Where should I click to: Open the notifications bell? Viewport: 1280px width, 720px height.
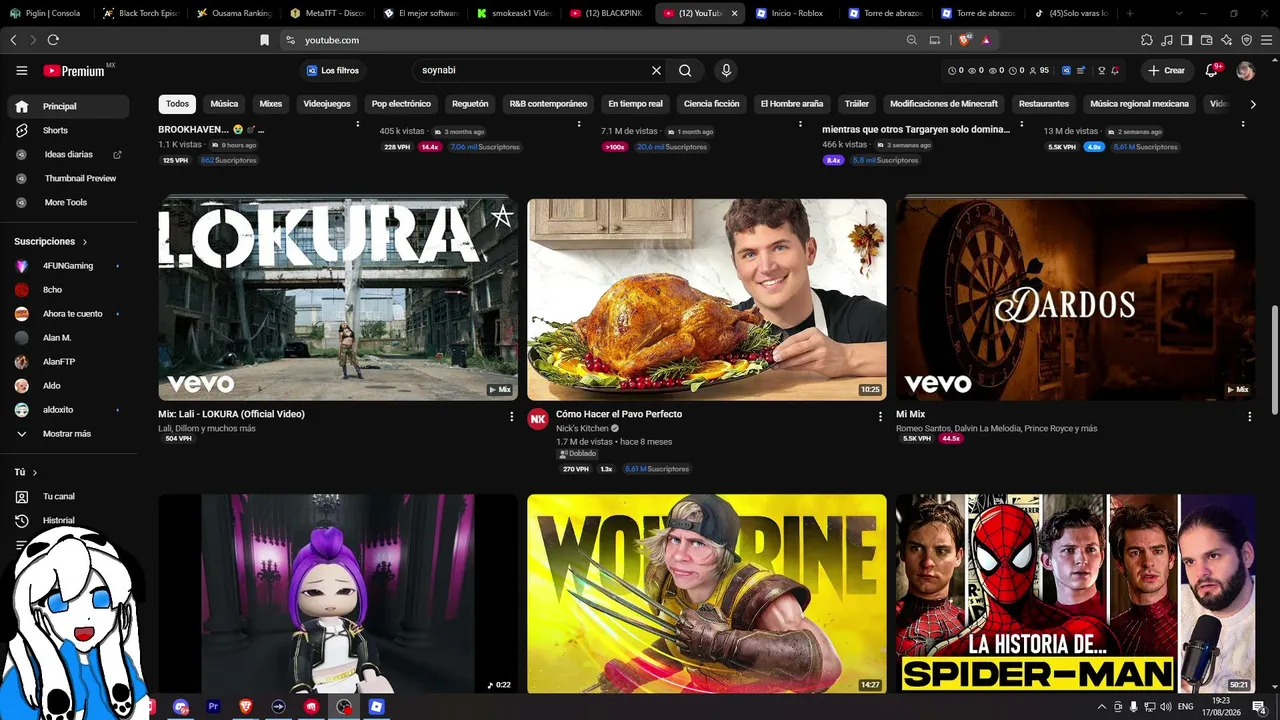click(1212, 70)
